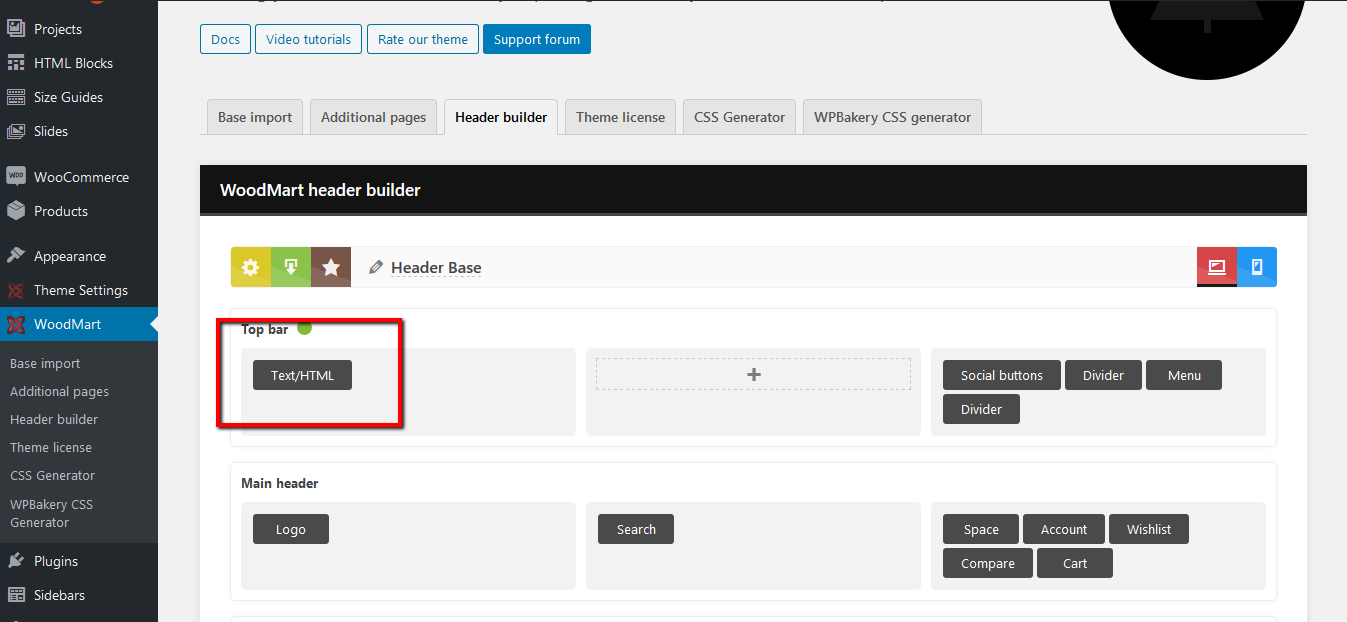Click the HTML Blocks sidebar icon

pos(16,63)
